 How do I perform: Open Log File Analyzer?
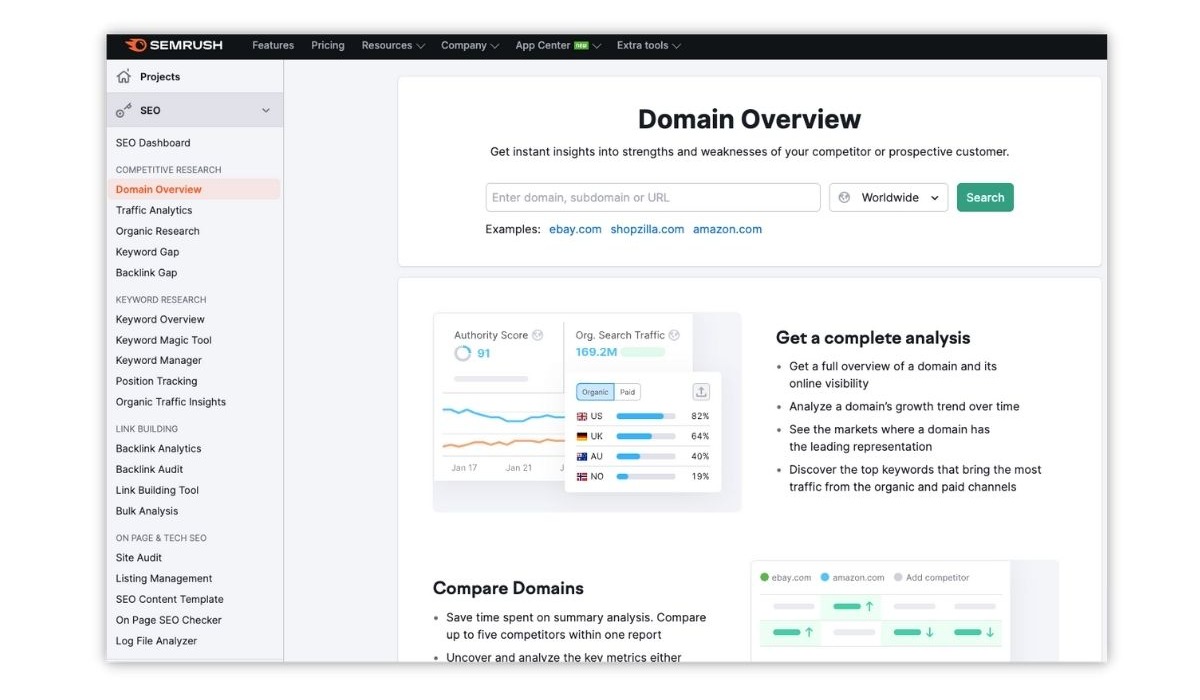(x=157, y=641)
